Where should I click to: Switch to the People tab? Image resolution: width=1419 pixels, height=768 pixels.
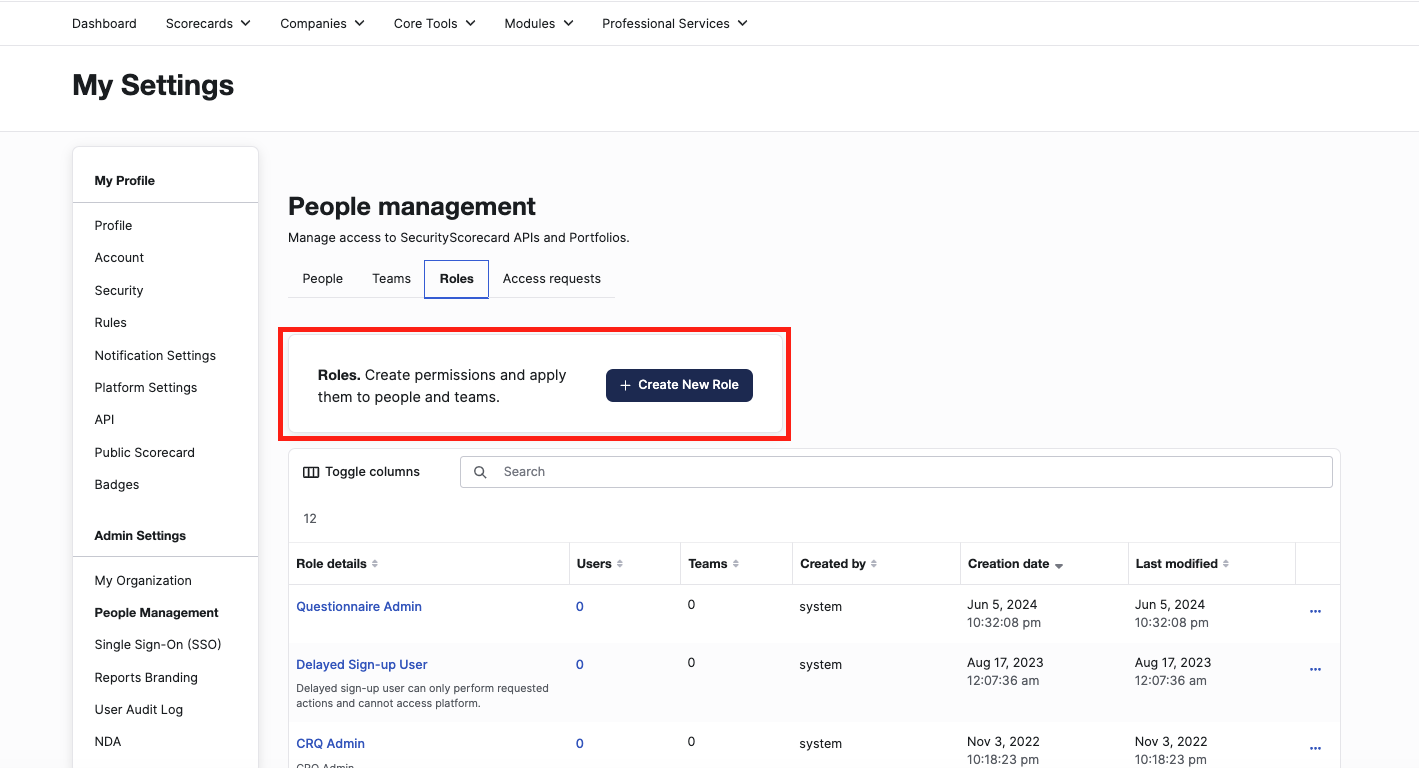pyautogui.click(x=323, y=279)
